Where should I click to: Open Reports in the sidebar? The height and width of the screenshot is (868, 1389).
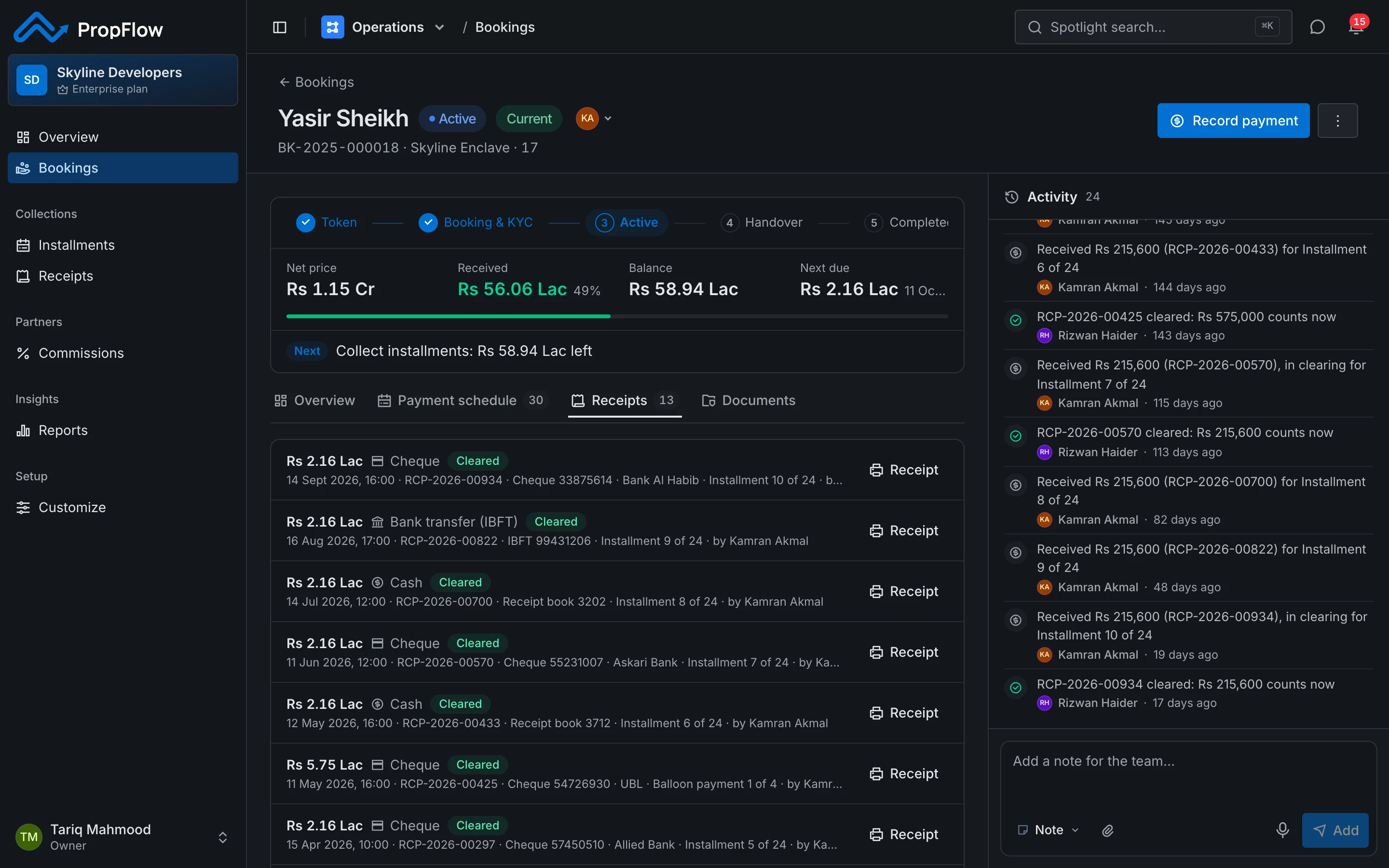tap(123, 431)
